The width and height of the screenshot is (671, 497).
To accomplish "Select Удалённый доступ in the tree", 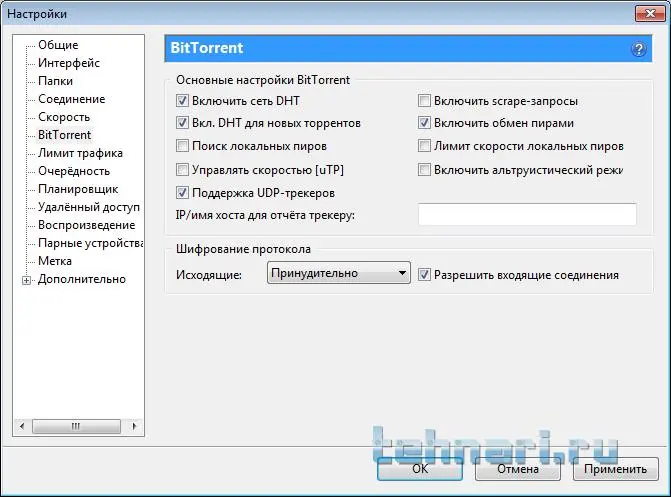I will 89,207.
